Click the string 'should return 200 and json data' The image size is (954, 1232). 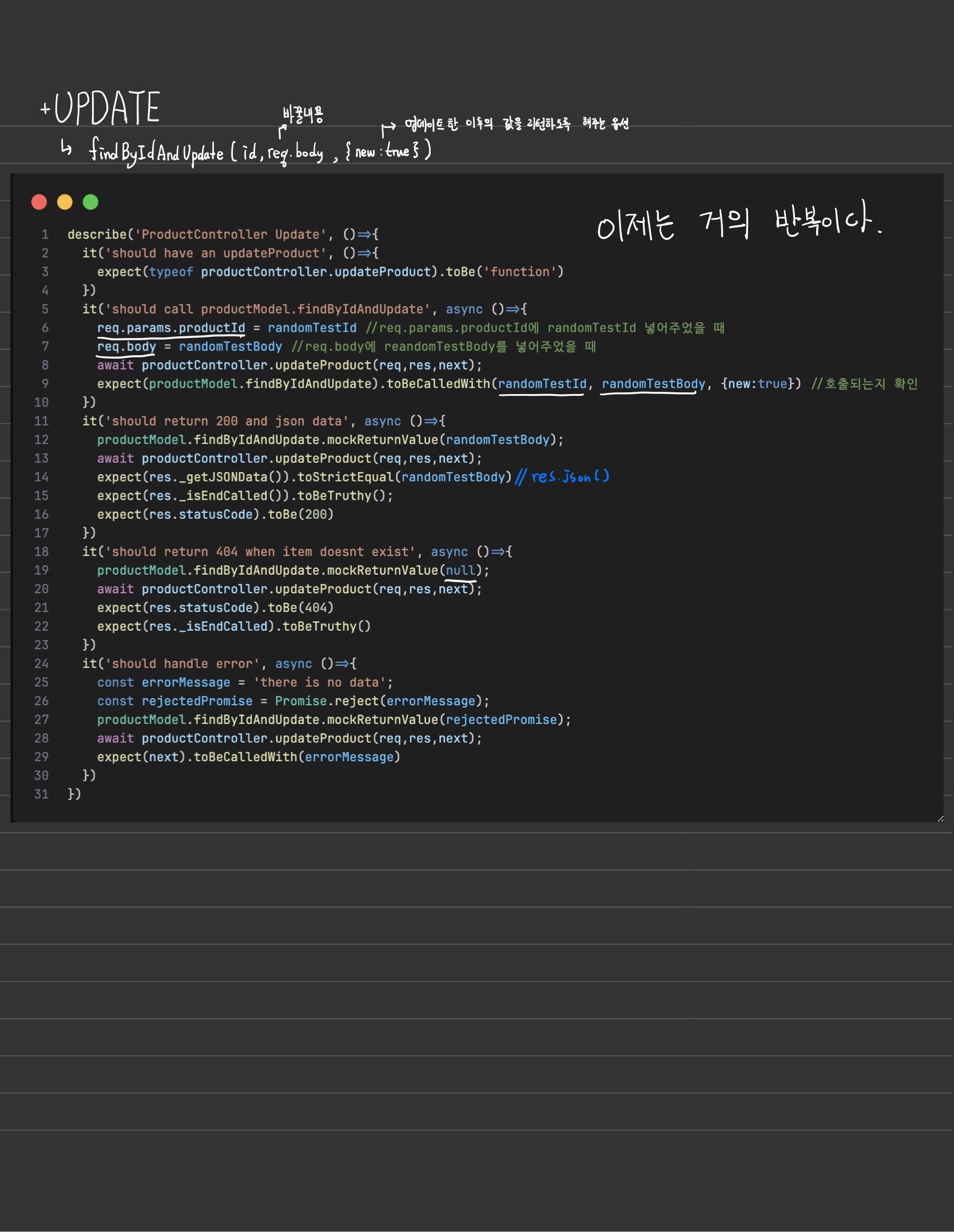[227, 421]
